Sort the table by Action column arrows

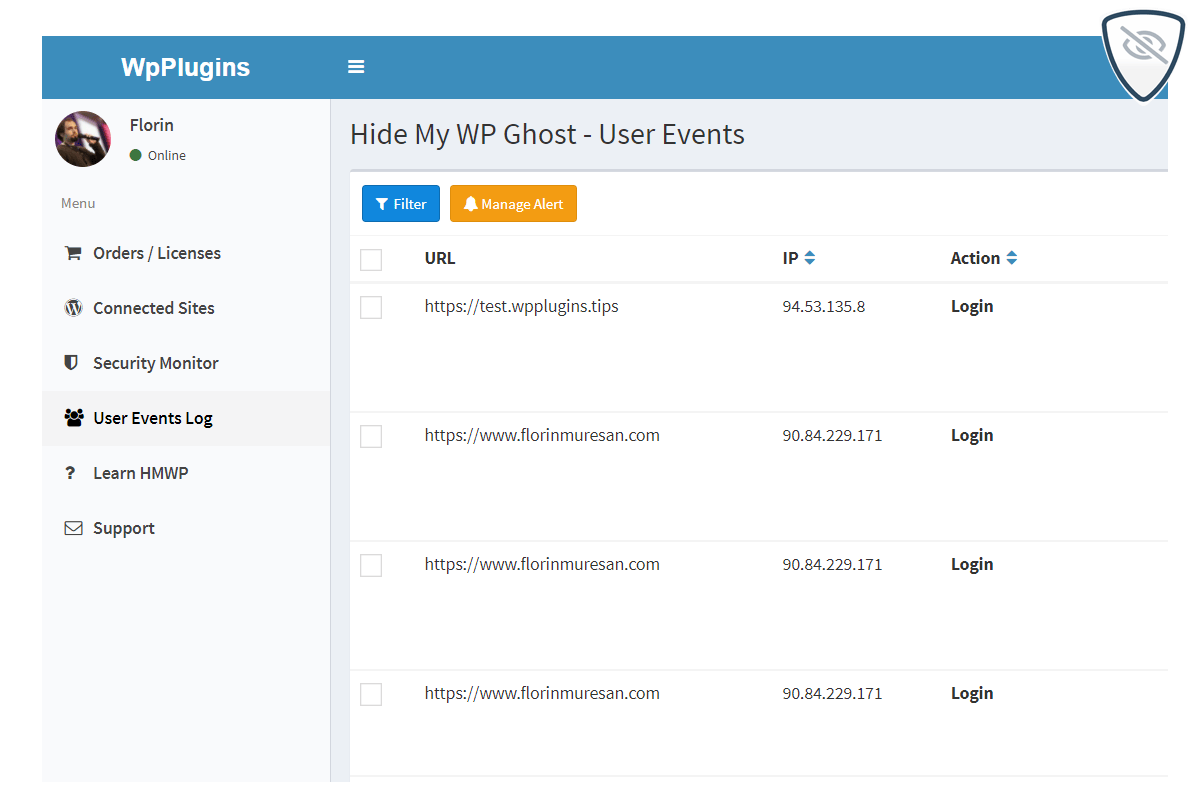point(1011,258)
